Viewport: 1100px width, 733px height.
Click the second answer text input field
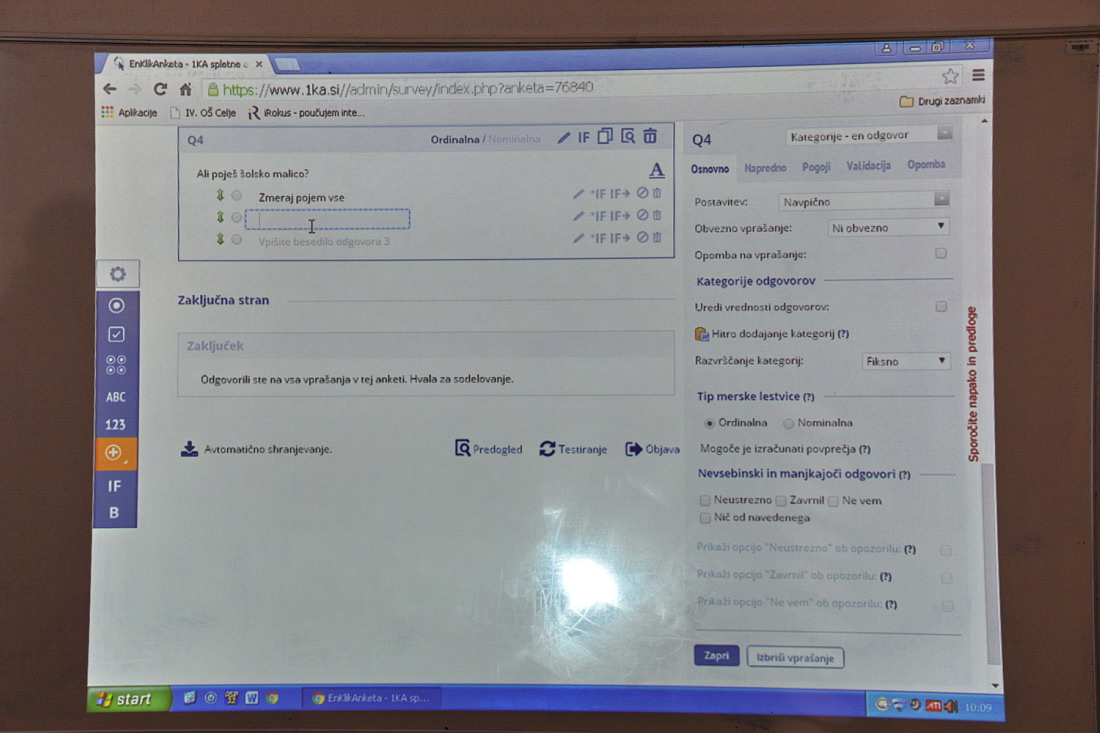point(327,218)
